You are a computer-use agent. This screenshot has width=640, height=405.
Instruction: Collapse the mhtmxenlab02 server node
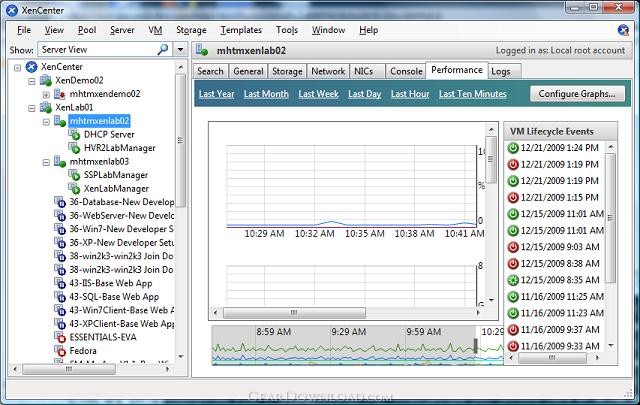coord(46,122)
